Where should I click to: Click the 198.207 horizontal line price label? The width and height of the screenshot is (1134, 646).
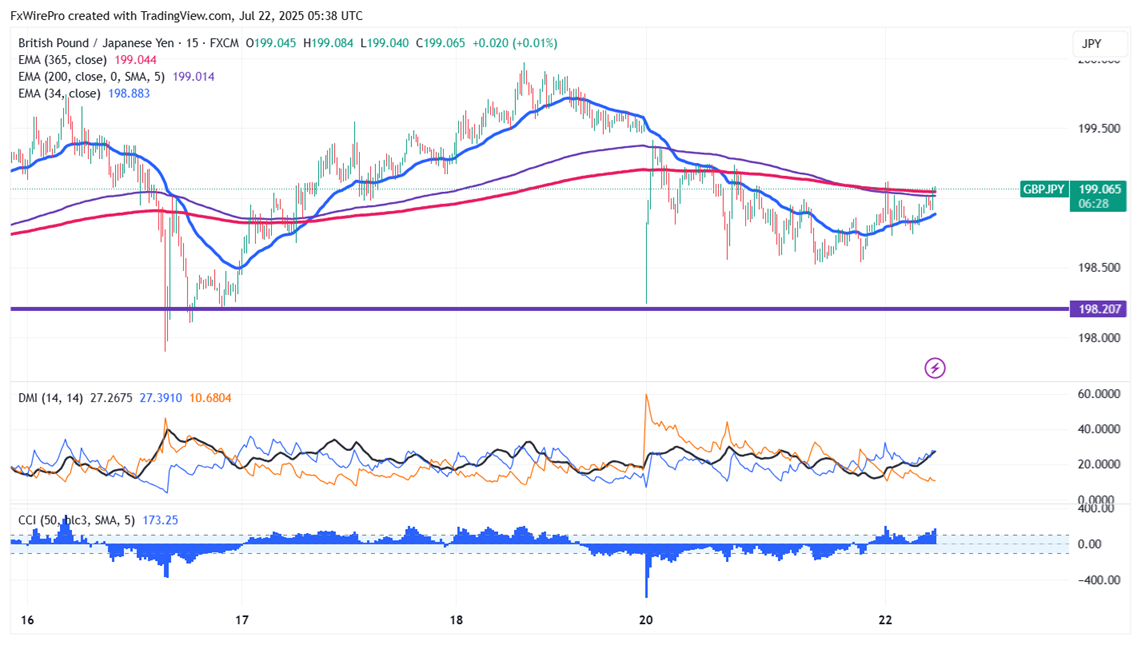click(x=1098, y=309)
